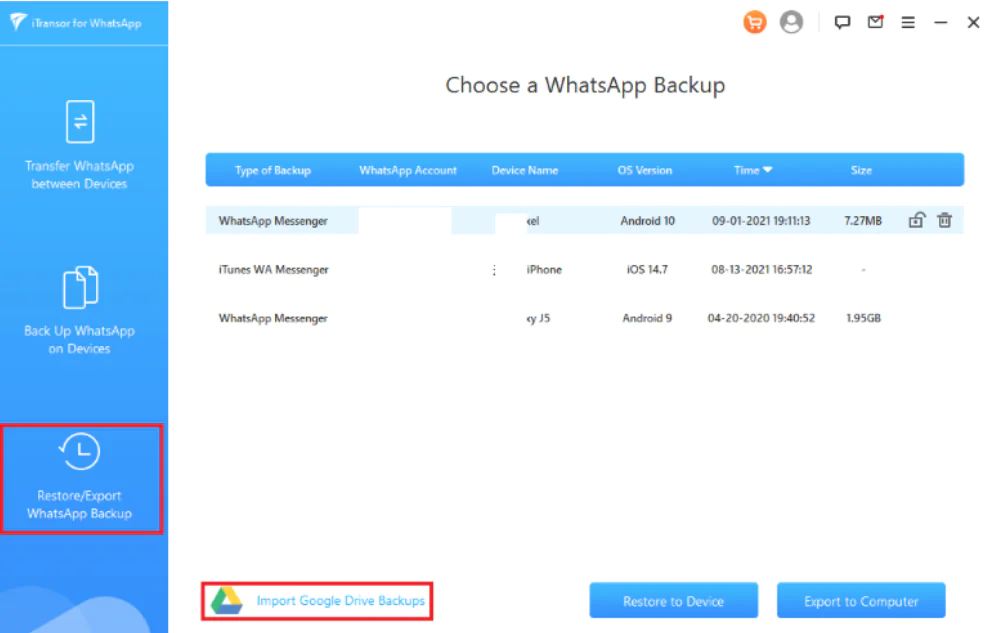Open the store cart icon
This screenshot has width=1002, height=633.
point(755,21)
